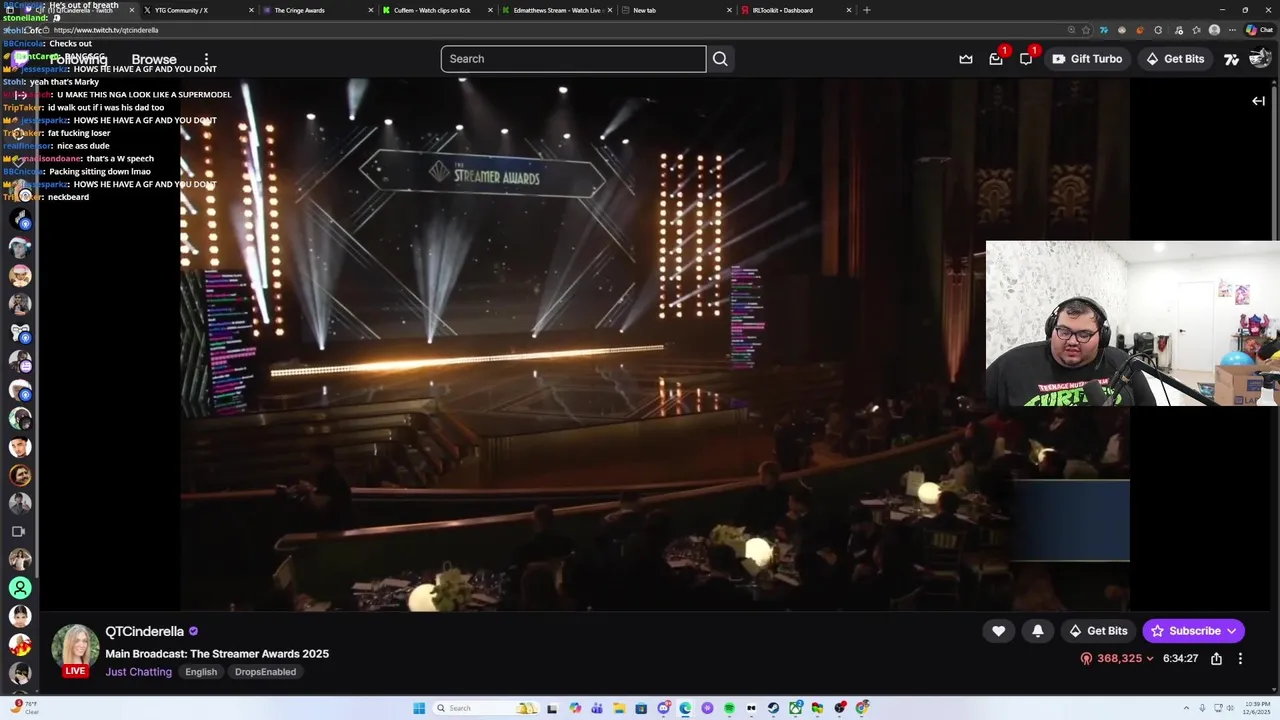Click the taskbar volume icon
The height and width of the screenshot is (720, 1280).
(1229, 708)
